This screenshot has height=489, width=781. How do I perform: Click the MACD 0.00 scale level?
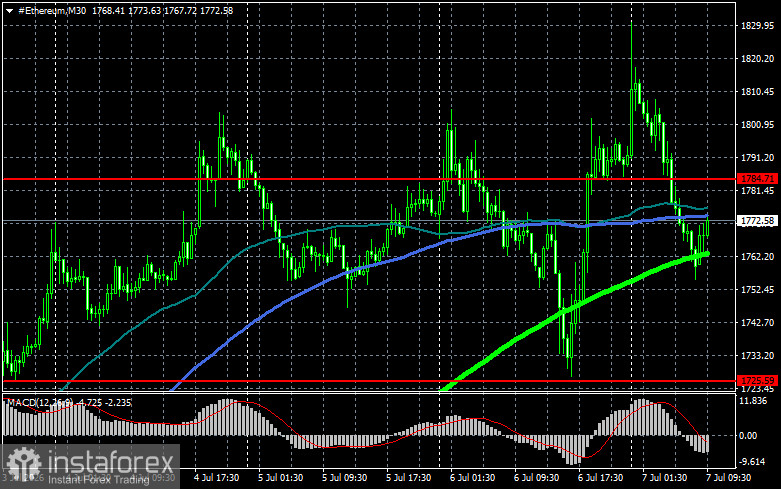748,436
